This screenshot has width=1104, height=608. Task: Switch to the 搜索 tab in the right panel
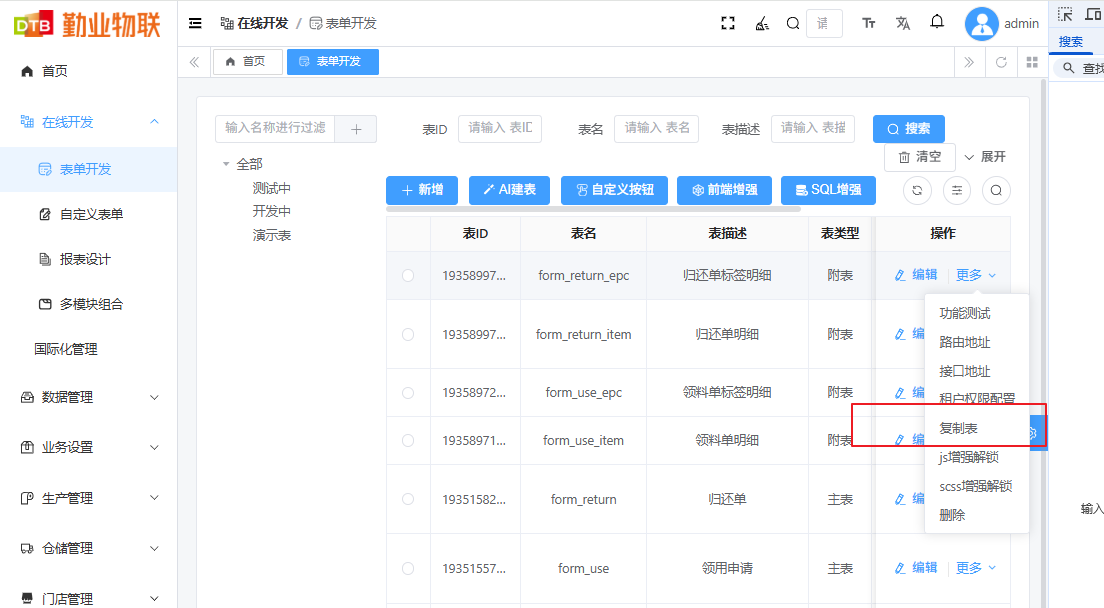pyautogui.click(x=1070, y=42)
